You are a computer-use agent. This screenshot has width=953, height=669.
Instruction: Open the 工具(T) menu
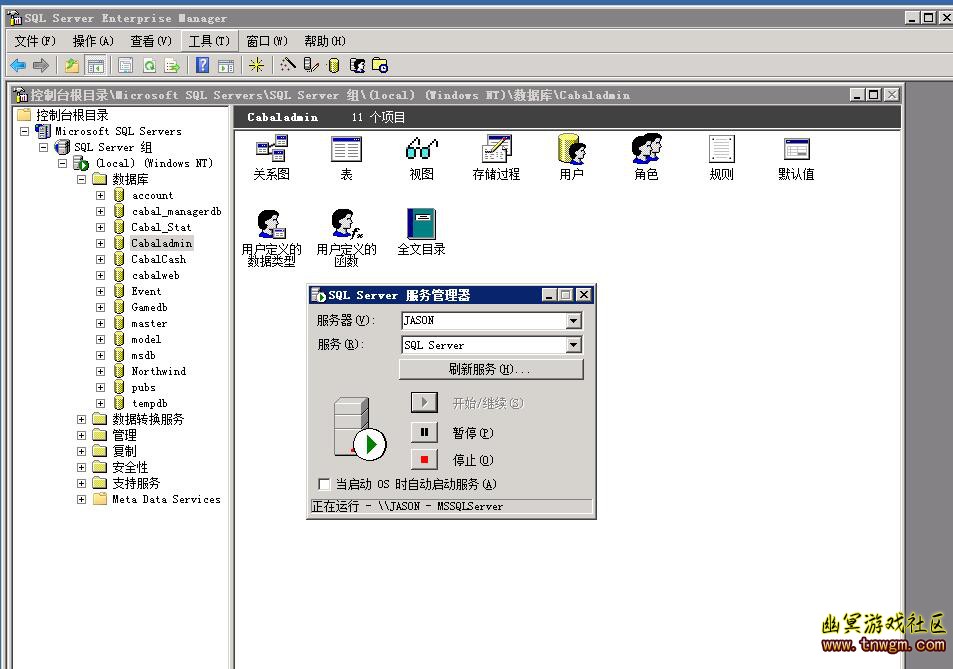click(209, 41)
